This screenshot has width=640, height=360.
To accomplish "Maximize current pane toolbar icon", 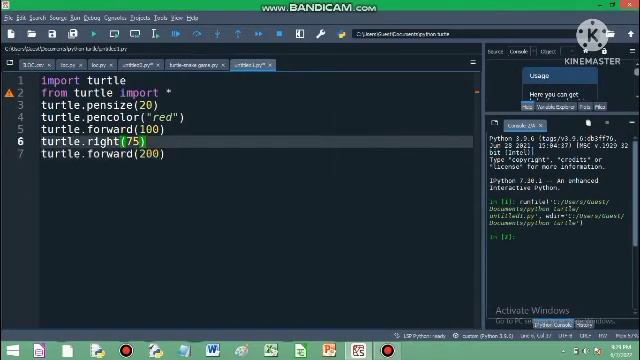I will (x=300, y=34).
